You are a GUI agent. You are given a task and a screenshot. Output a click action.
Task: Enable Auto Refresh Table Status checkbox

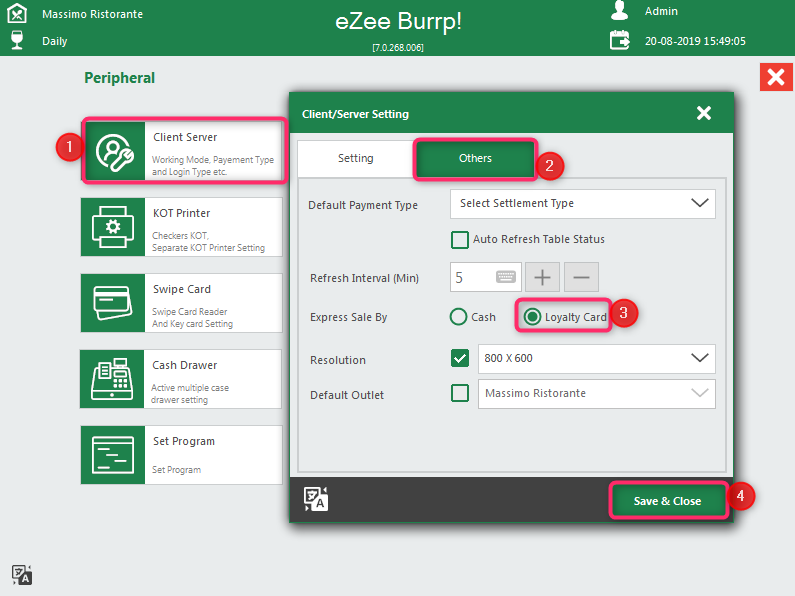(460, 239)
